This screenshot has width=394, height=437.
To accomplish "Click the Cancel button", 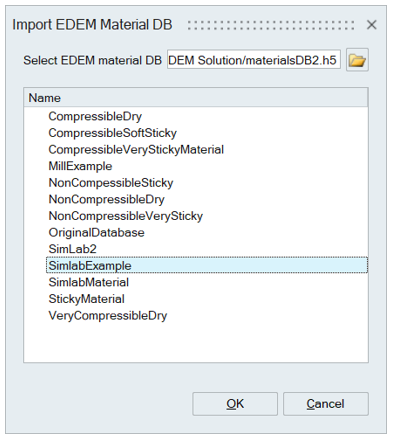I will click(326, 404).
